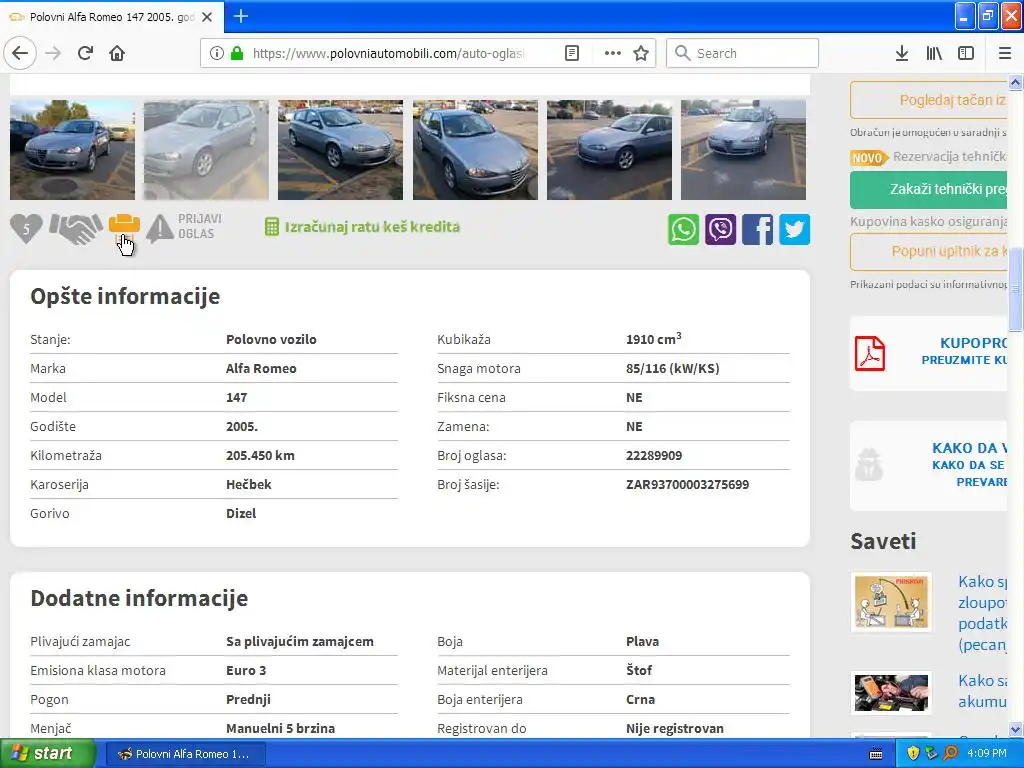Click Izračunaj ratu keš kredita link
The width and height of the screenshot is (1024, 768).
pyautogui.click(x=372, y=227)
